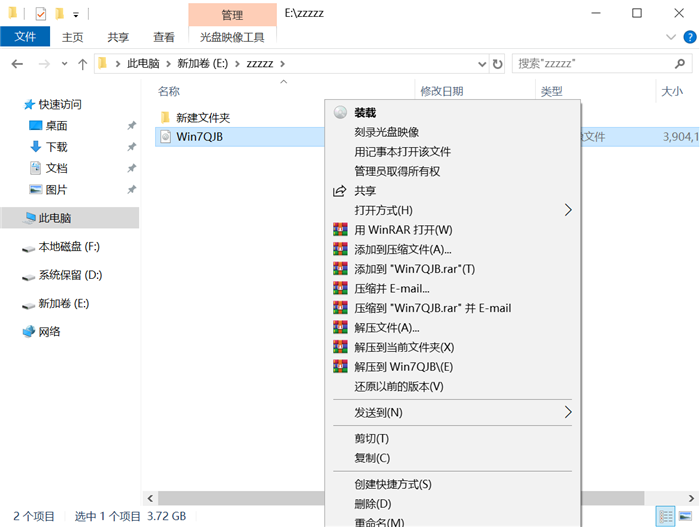700x527 pixels.
Task: Open the 文件 ribbon tab
Action: click(25, 37)
